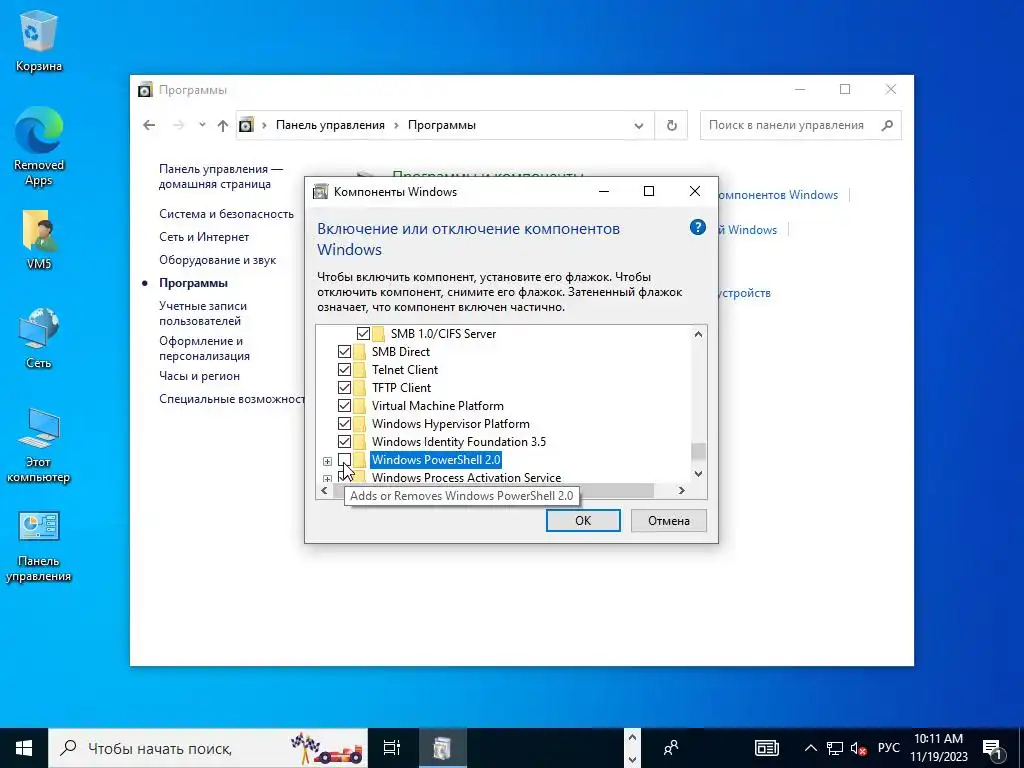Uncheck SMB 1.0/CIFS Server checkbox
1024x768 pixels.
[363, 334]
